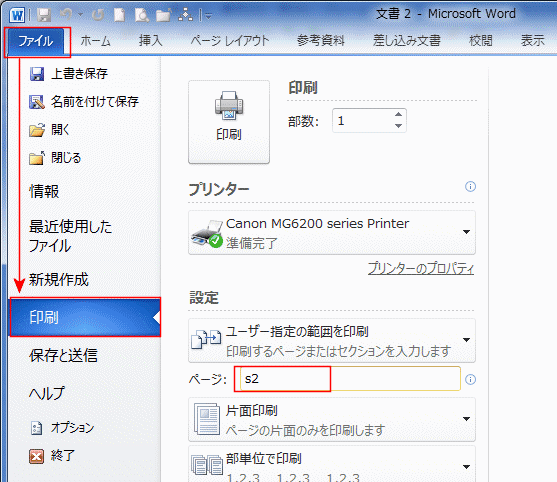Click the print preview icon in quick access toolbar
Image resolution: width=557 pixels, height=482 pixels.
pyautogui.click(x=142, y=15)
